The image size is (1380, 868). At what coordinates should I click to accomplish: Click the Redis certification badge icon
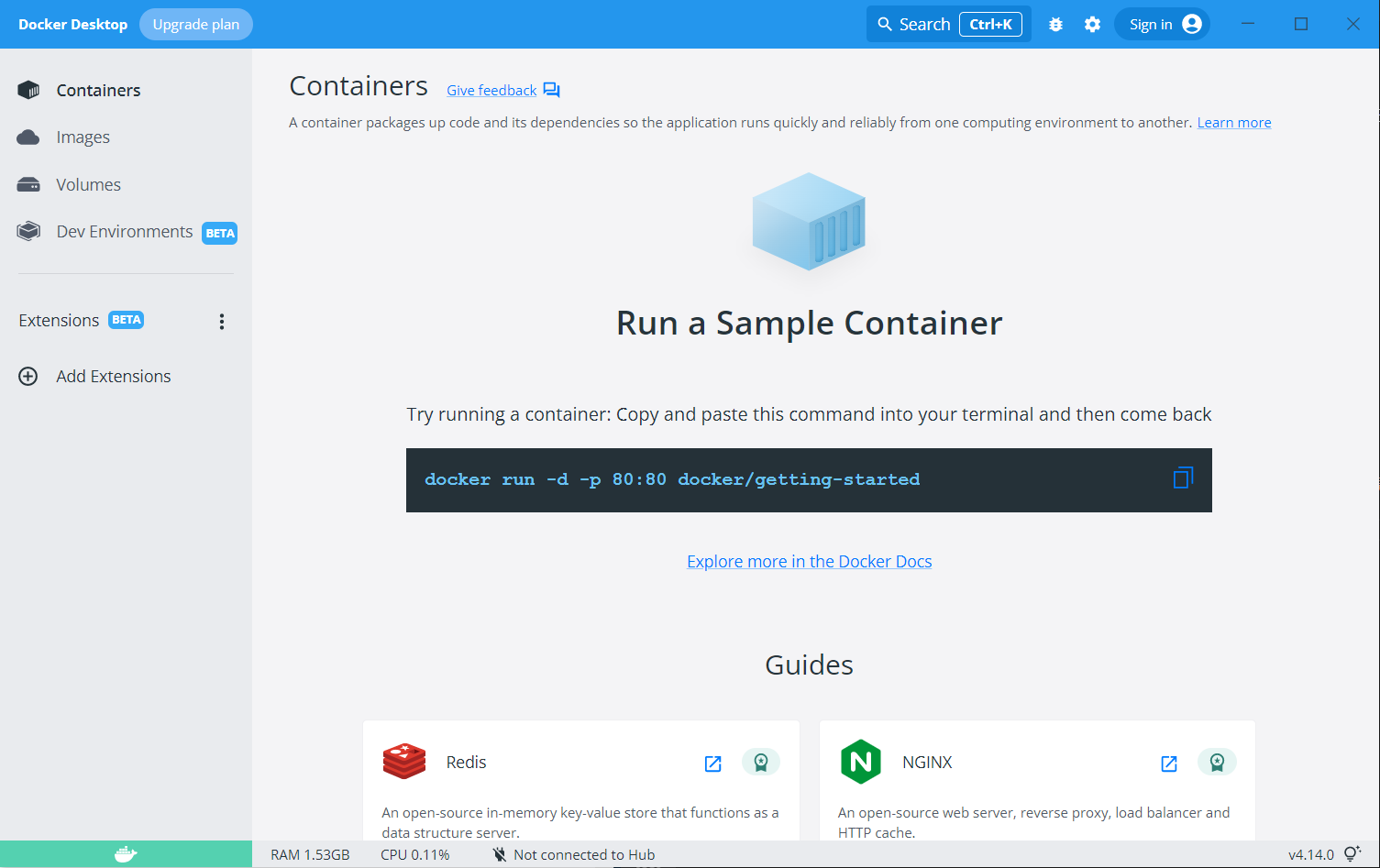tap(761, 763)
